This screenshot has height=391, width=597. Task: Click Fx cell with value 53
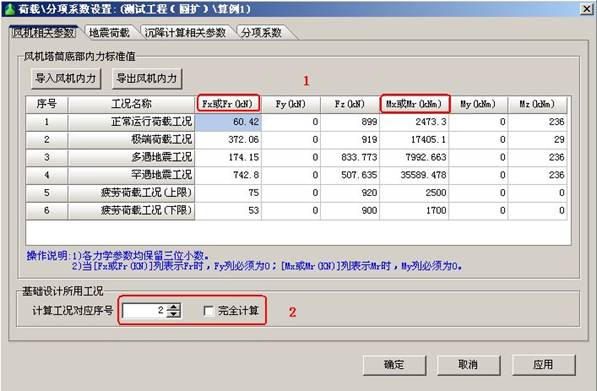228,210
